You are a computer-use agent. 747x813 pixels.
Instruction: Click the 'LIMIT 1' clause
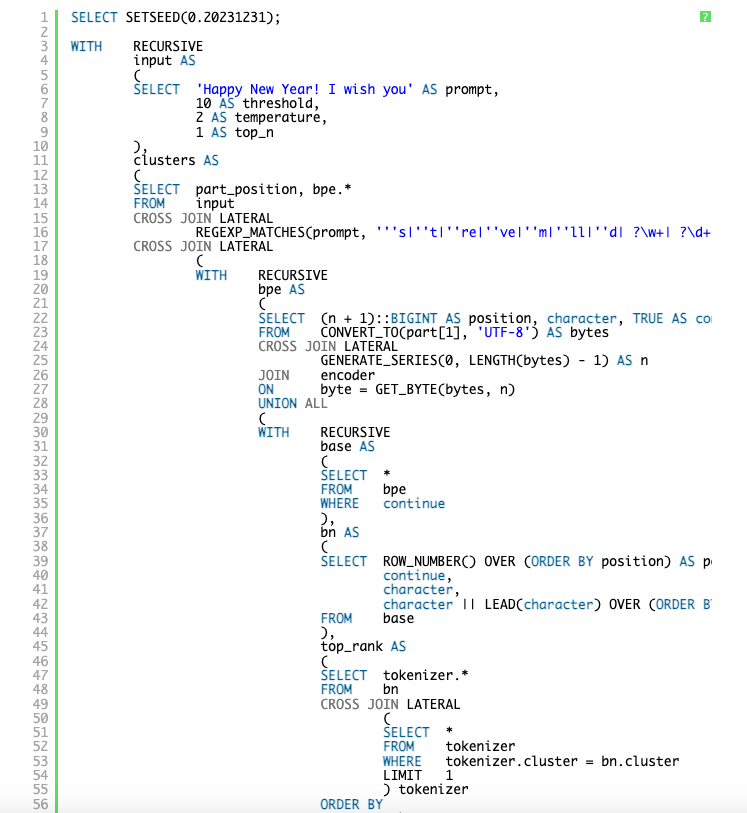click(x=418, y=776)
